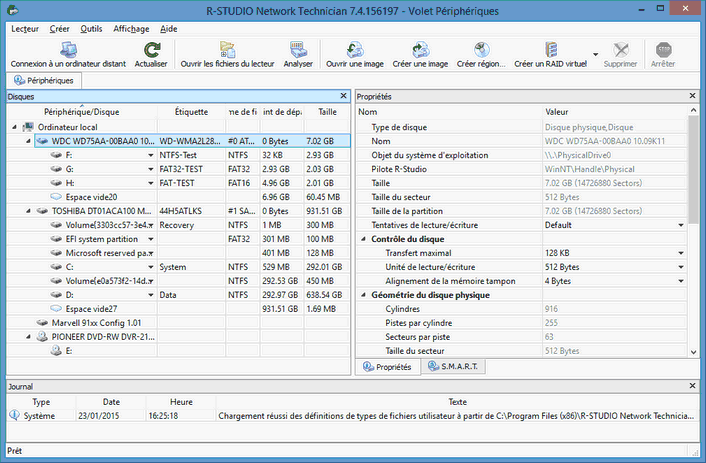The width and height of the screenshot is (706, 463).
Task: Click the Espace vide27 icon
Action: coord(56,309)
